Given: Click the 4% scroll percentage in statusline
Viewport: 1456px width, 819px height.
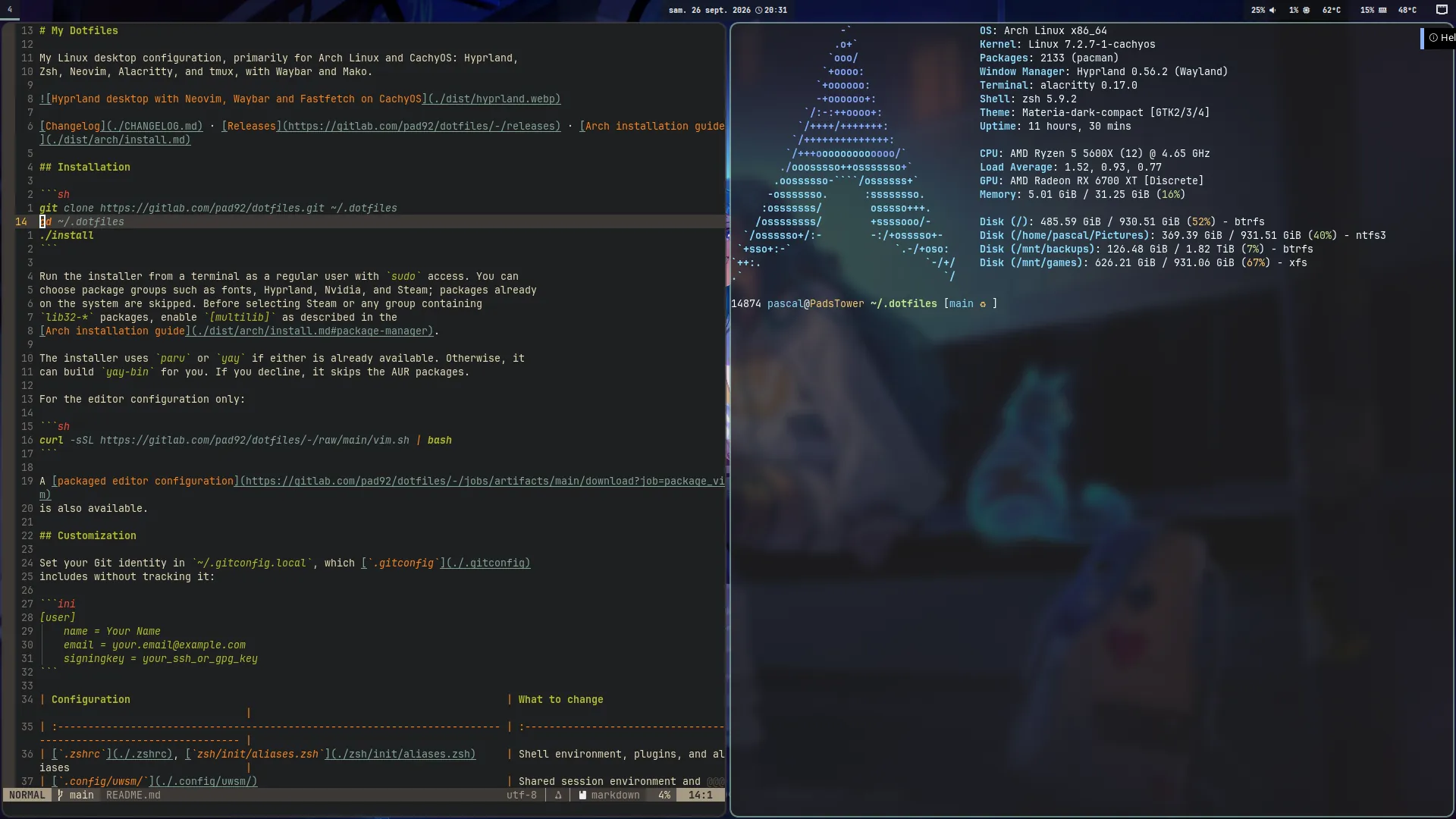Looking at the screenshot, I should [664, 795].
